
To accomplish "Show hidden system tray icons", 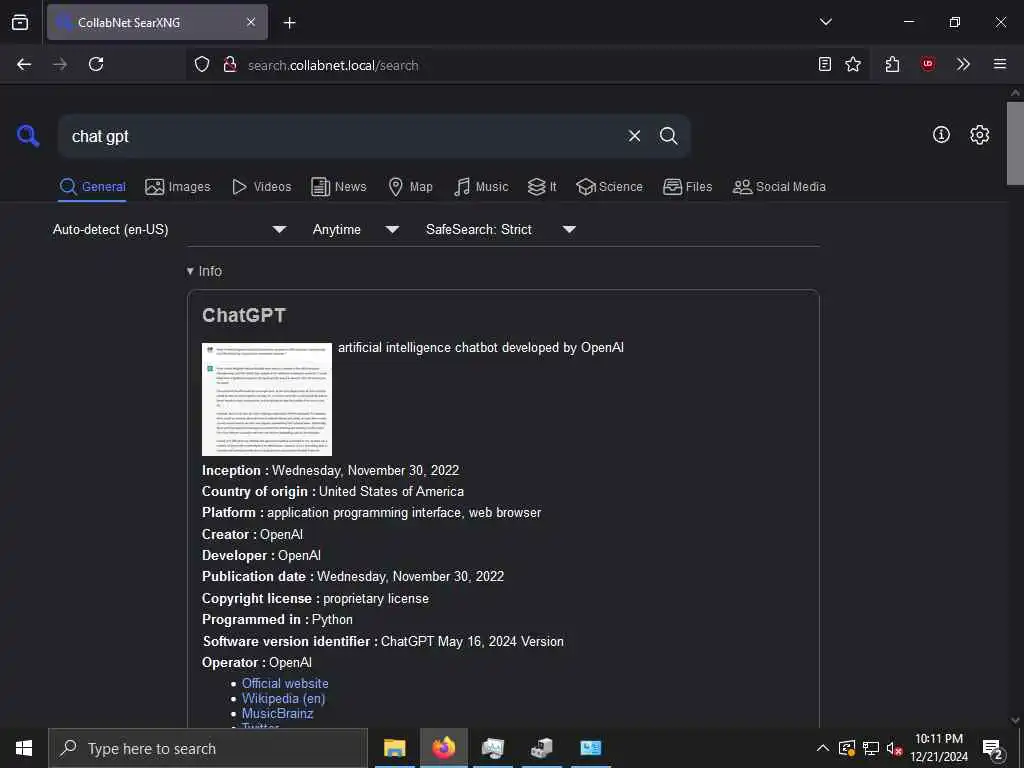I will [823, 748].
